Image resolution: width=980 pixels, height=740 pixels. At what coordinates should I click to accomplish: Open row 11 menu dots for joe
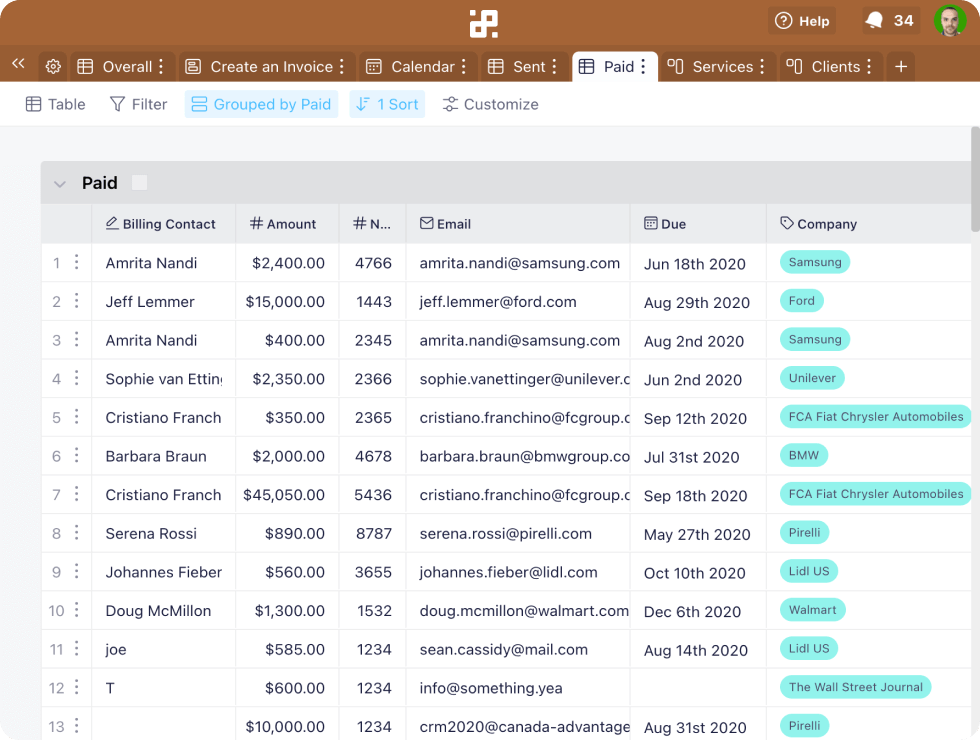(x=76, y=648)
